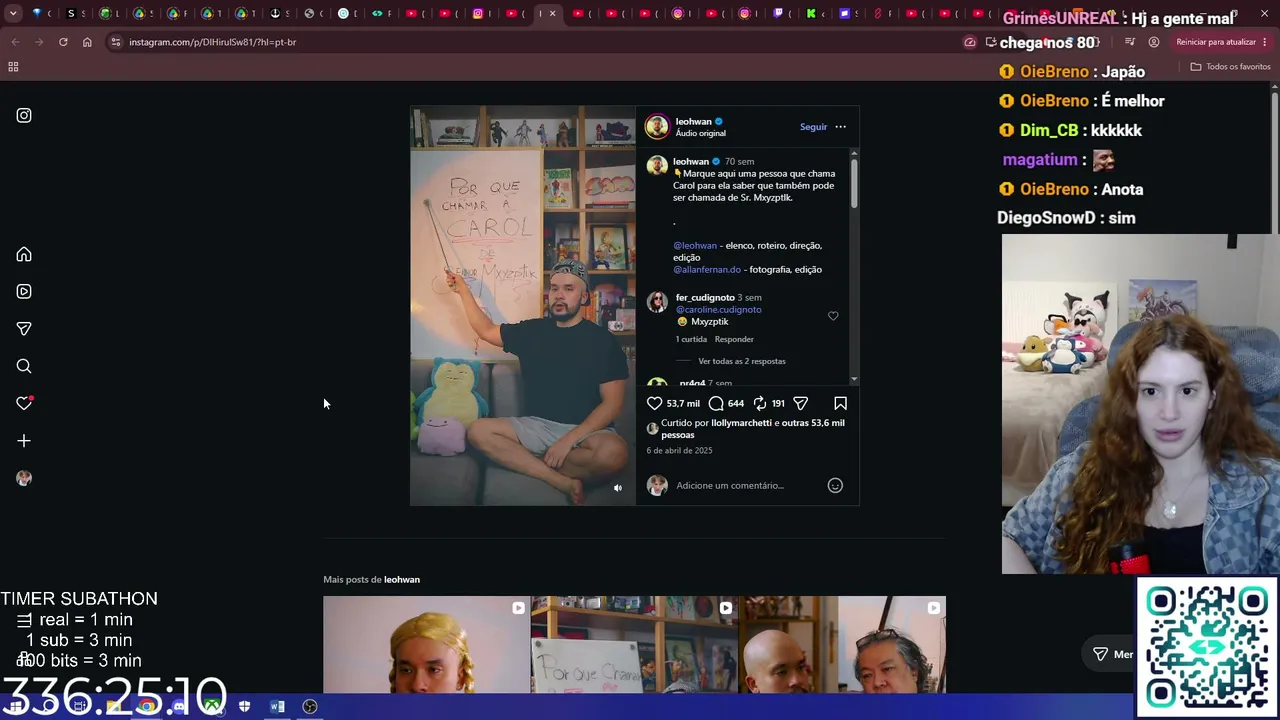Focus the Adicione um comentário field
This screenshot has height=720, width=1280.
748,486
